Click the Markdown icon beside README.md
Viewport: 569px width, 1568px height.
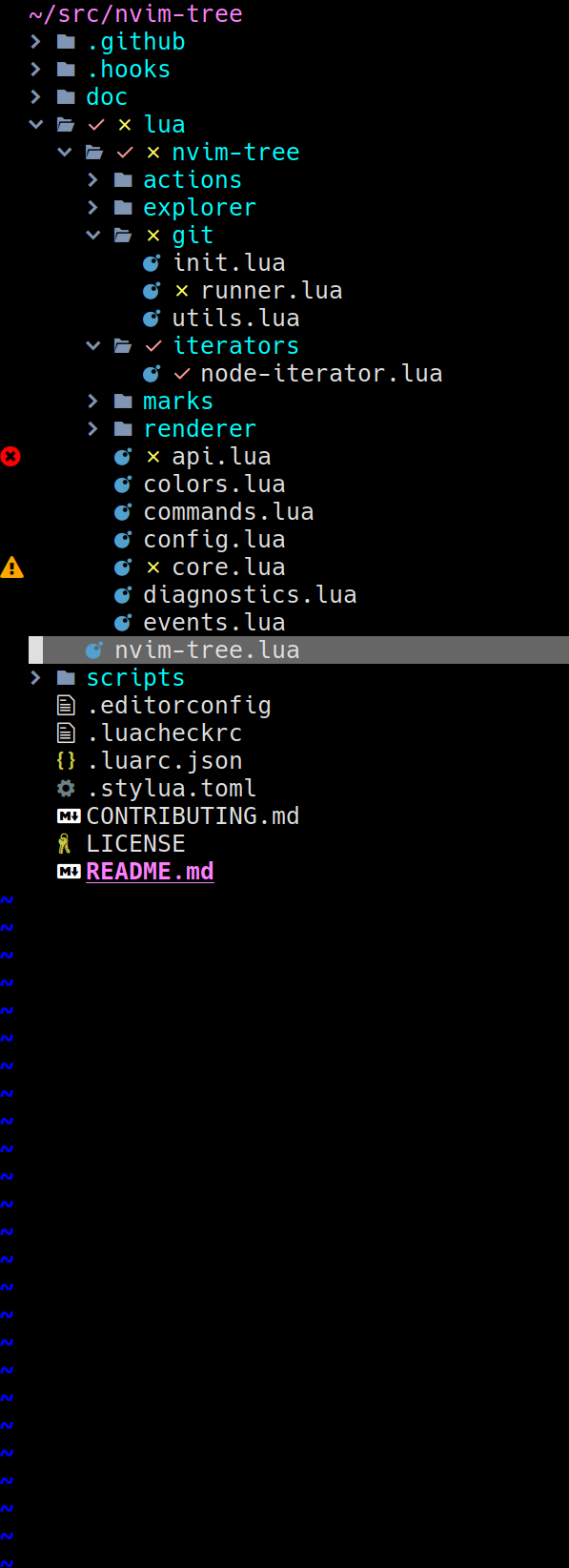point(66,871)
